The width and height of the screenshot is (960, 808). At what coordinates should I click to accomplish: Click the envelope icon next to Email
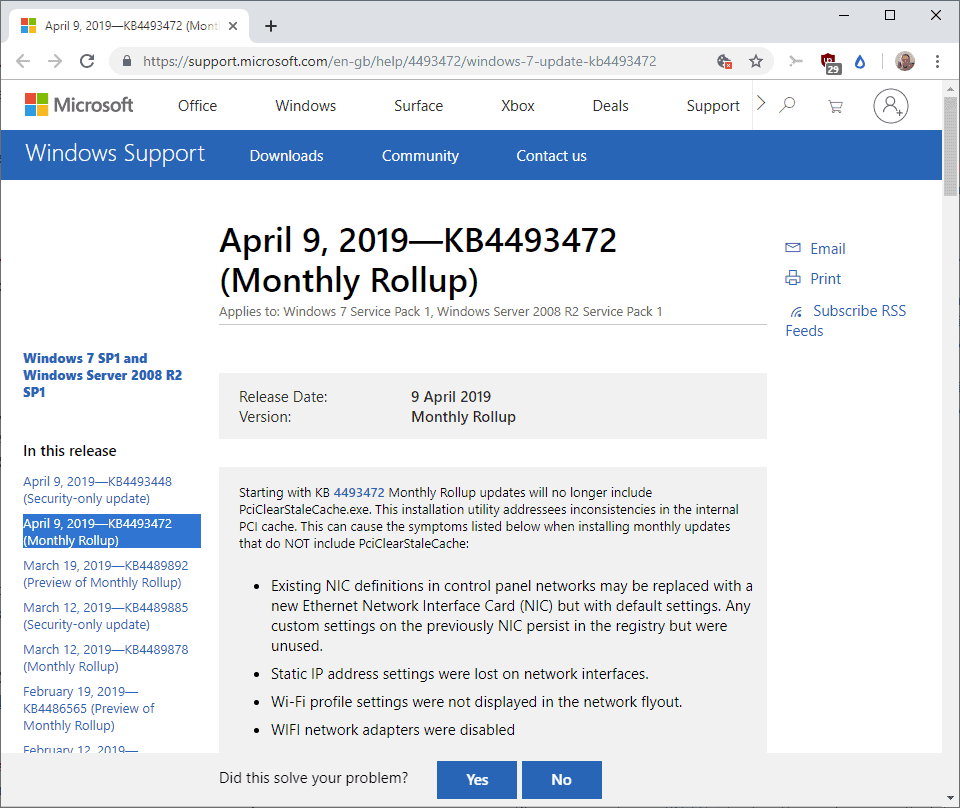tap(793, 247)
